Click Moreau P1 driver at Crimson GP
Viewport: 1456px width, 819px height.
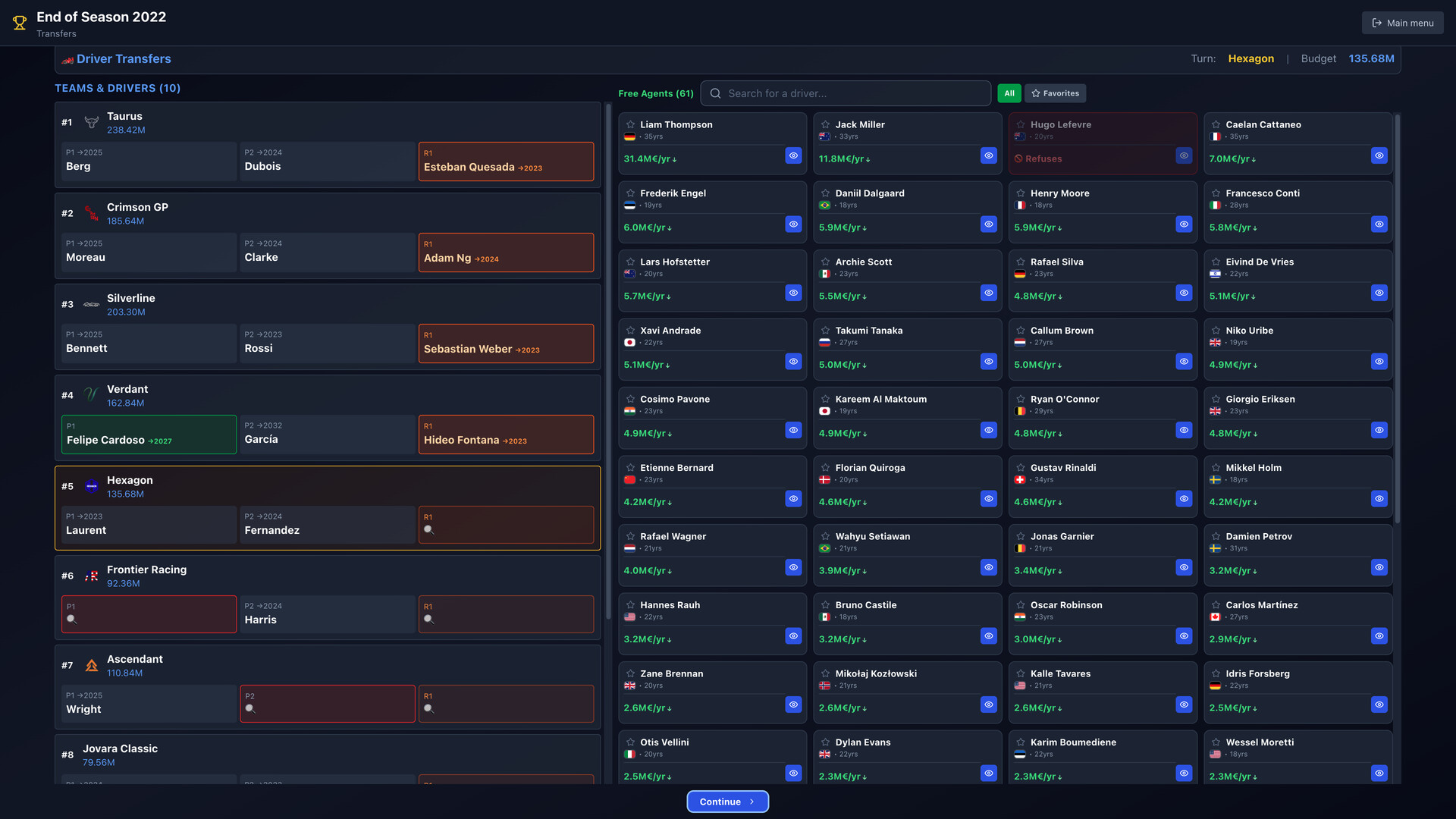(149, 252)
